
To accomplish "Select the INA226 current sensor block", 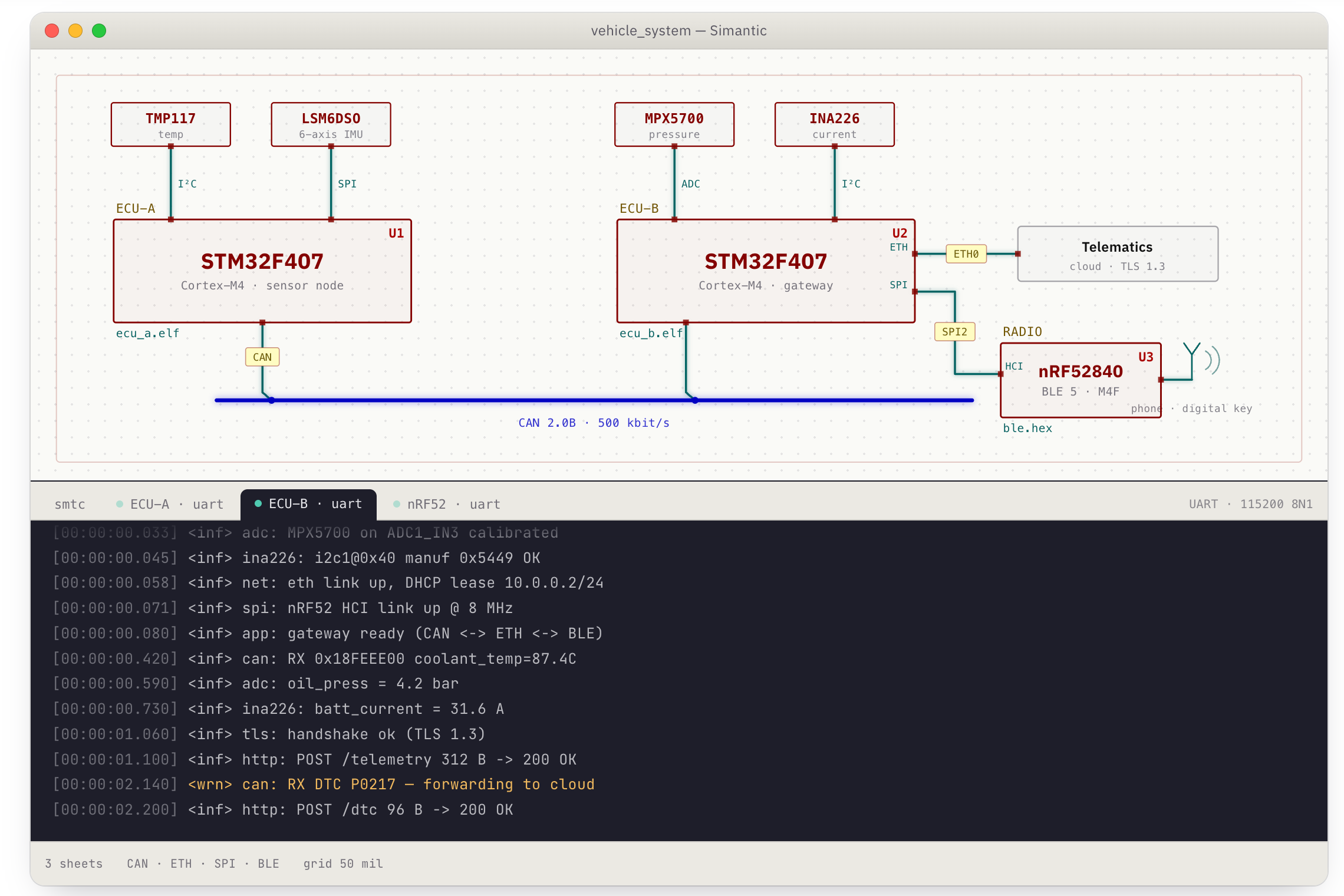I will click(835, 124).
